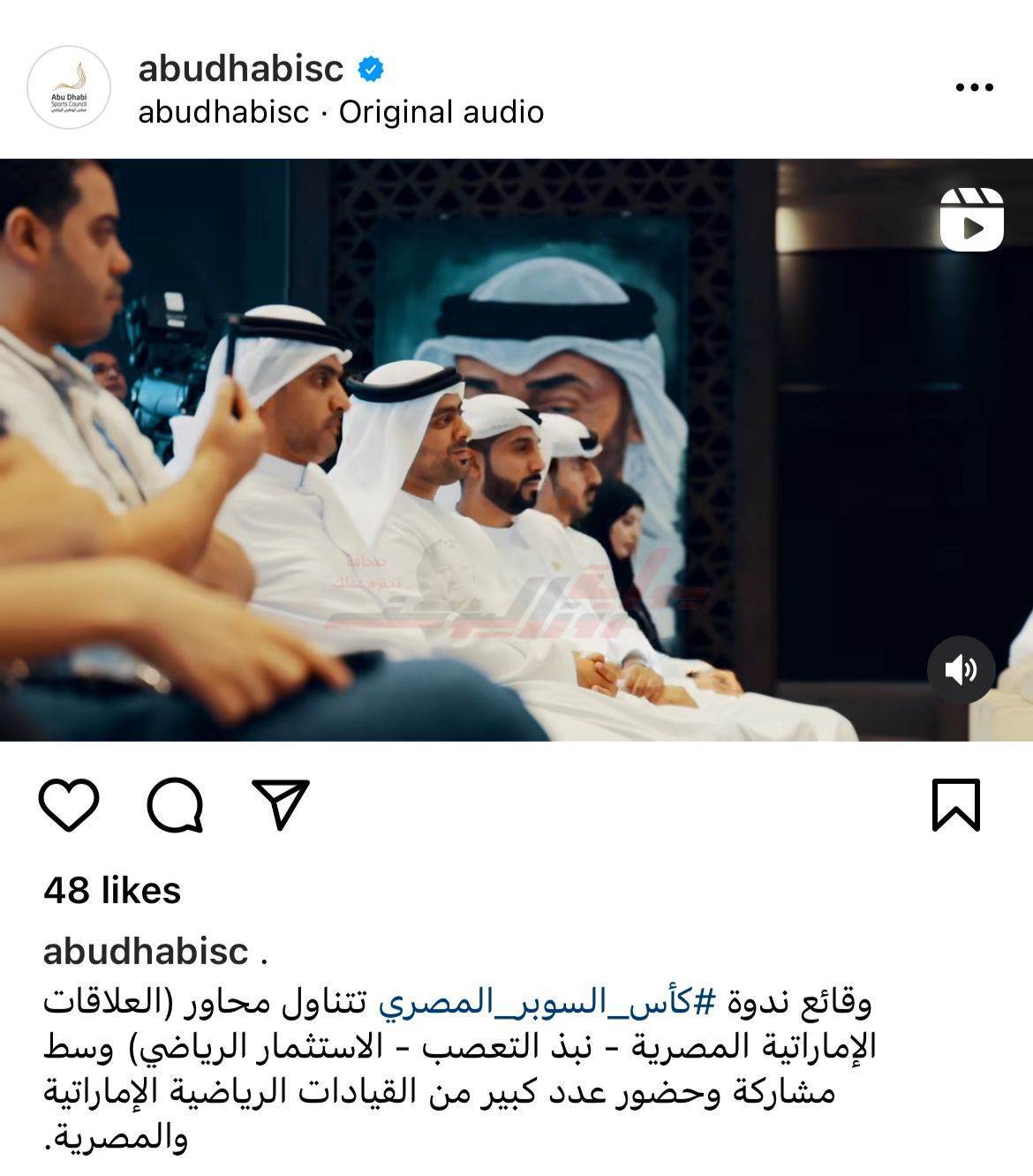Like the post with the heart icon
1033x1176 pixels.
(x=69, y=804)
